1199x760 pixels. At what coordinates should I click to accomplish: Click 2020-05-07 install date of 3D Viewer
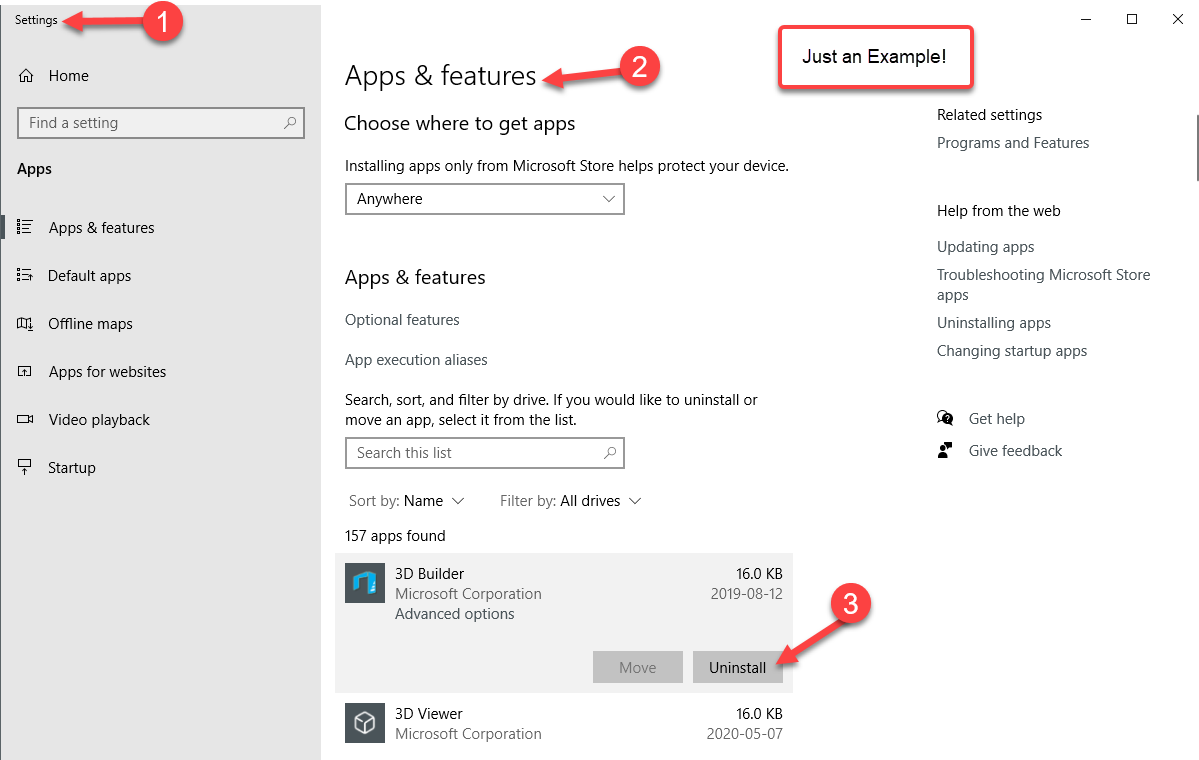pyautogui.click(x=744, y=734)
